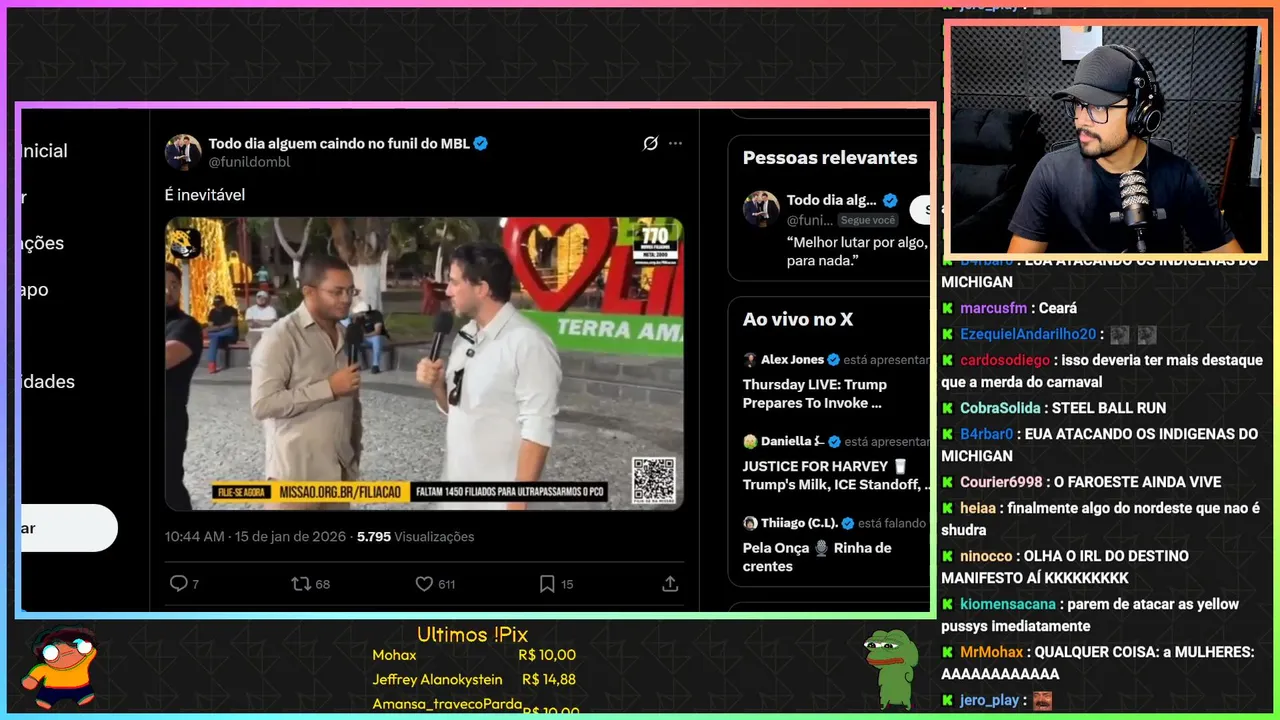Click the QR code in the video
Screen dimensions: 1280x720
654,480
